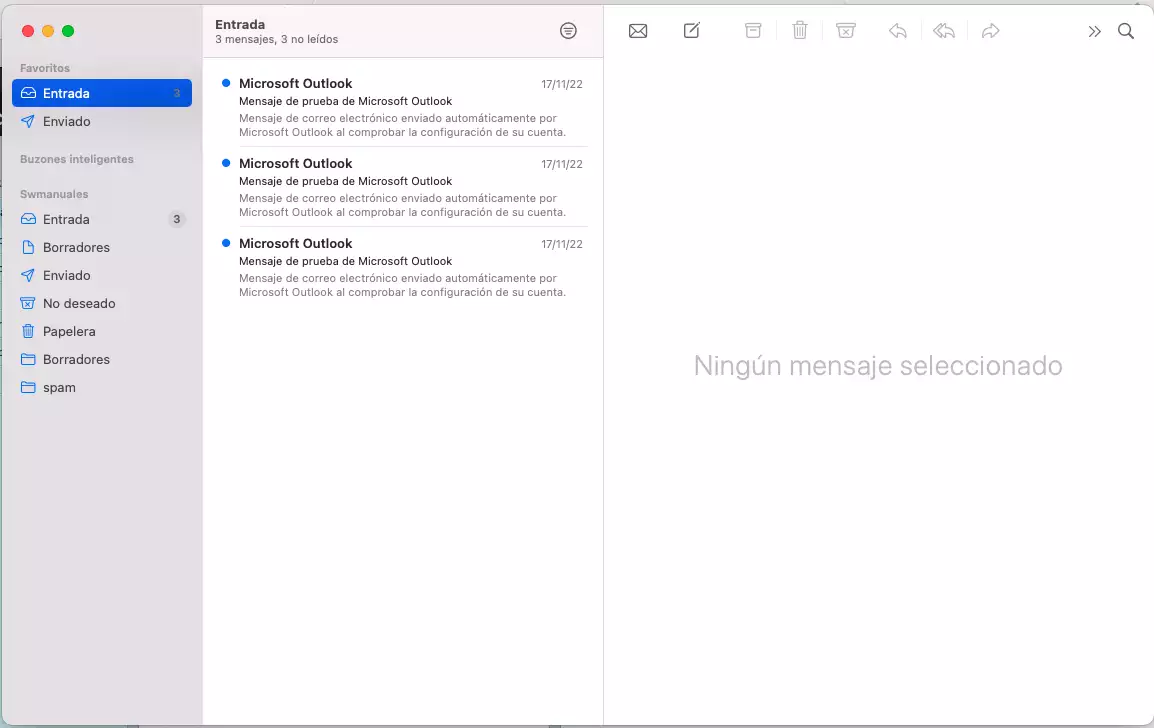Open the search magnifier icon
Screen dimensions: 1154x728
(1126, 31)
